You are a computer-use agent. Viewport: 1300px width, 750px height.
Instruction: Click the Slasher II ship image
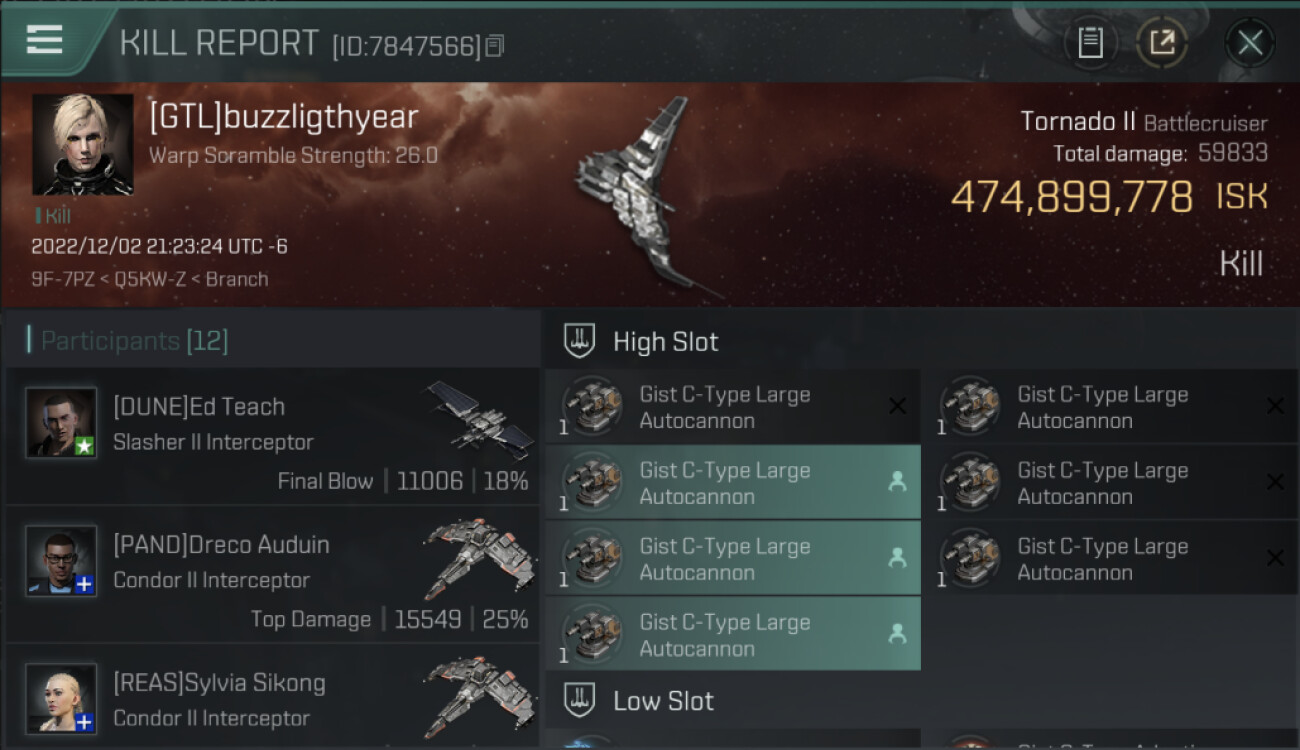point(480,419)
